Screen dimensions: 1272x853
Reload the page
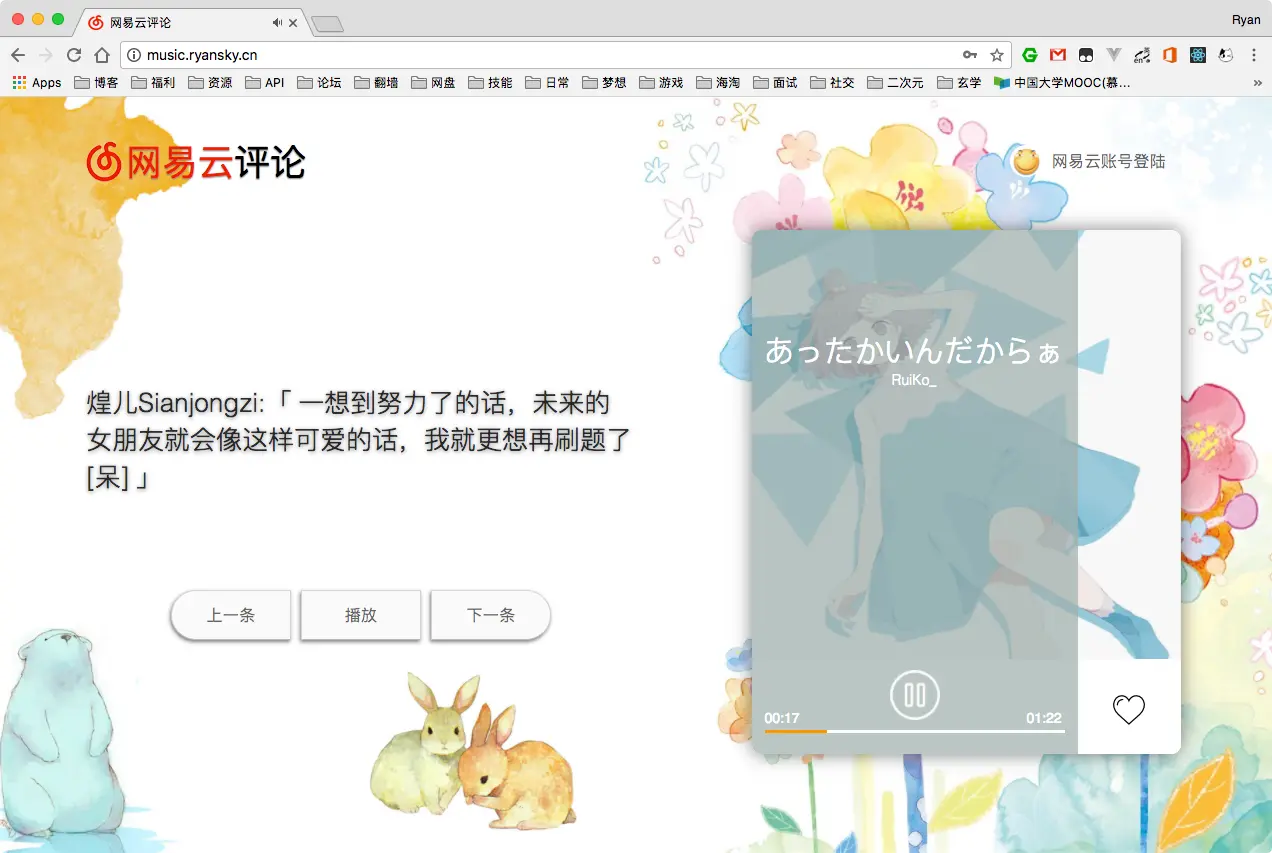(x=73, y=55)
